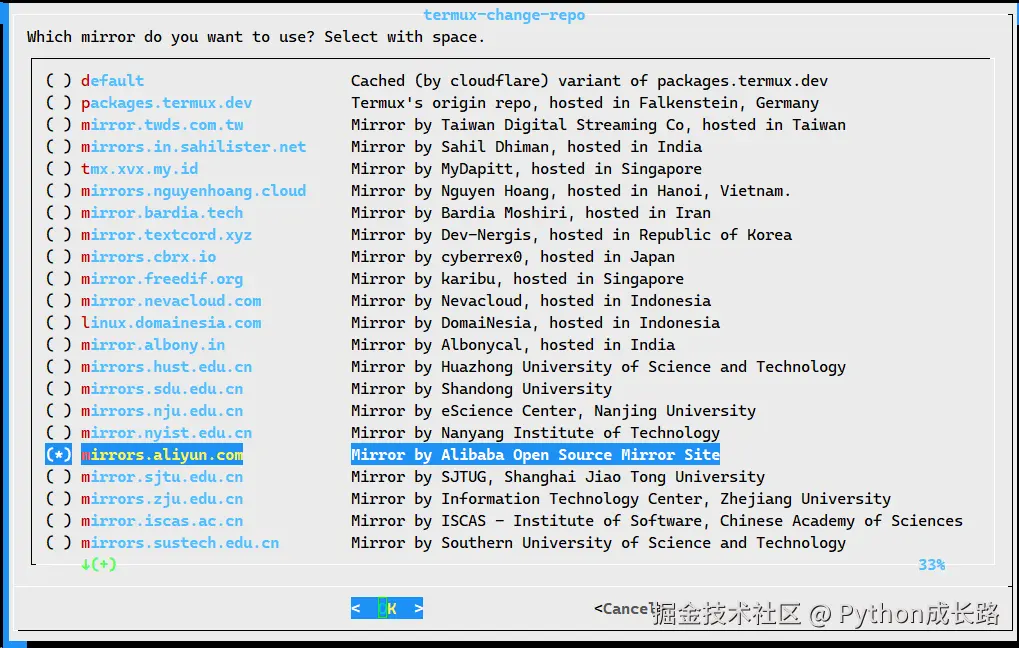
Task: Click 'Mirror by Alibaba Open Source Mirror Site' description
Action: coord(535,455)
